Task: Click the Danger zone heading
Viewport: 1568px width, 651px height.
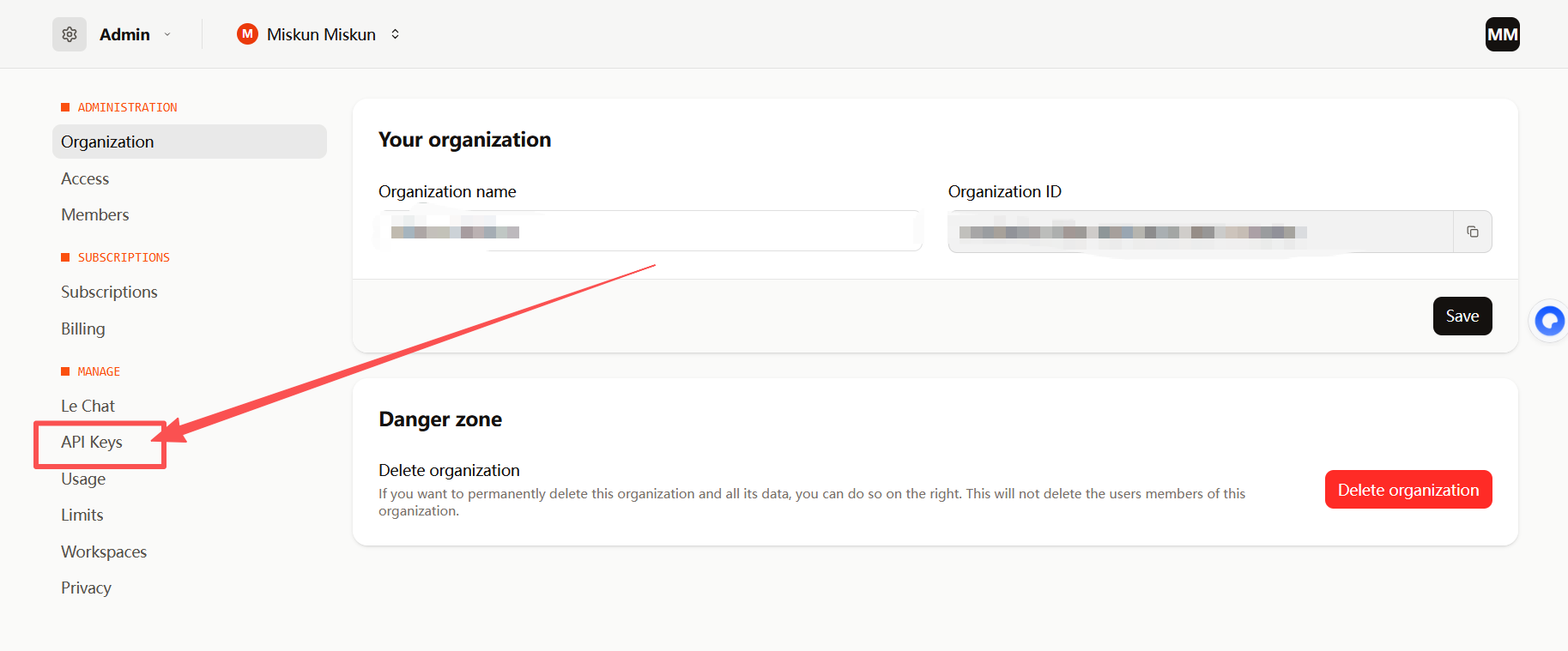Action: click(440, 419)
